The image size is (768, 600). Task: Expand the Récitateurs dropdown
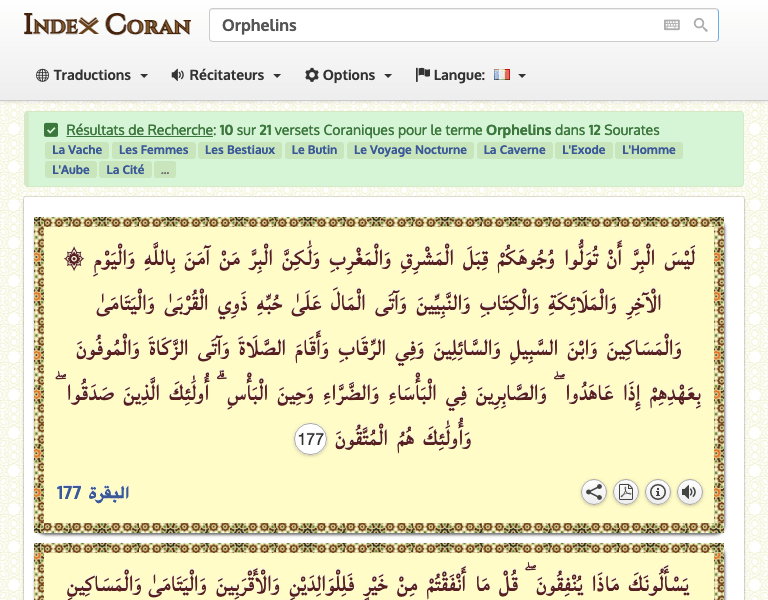pyautogui.click(x=226, y=75)
